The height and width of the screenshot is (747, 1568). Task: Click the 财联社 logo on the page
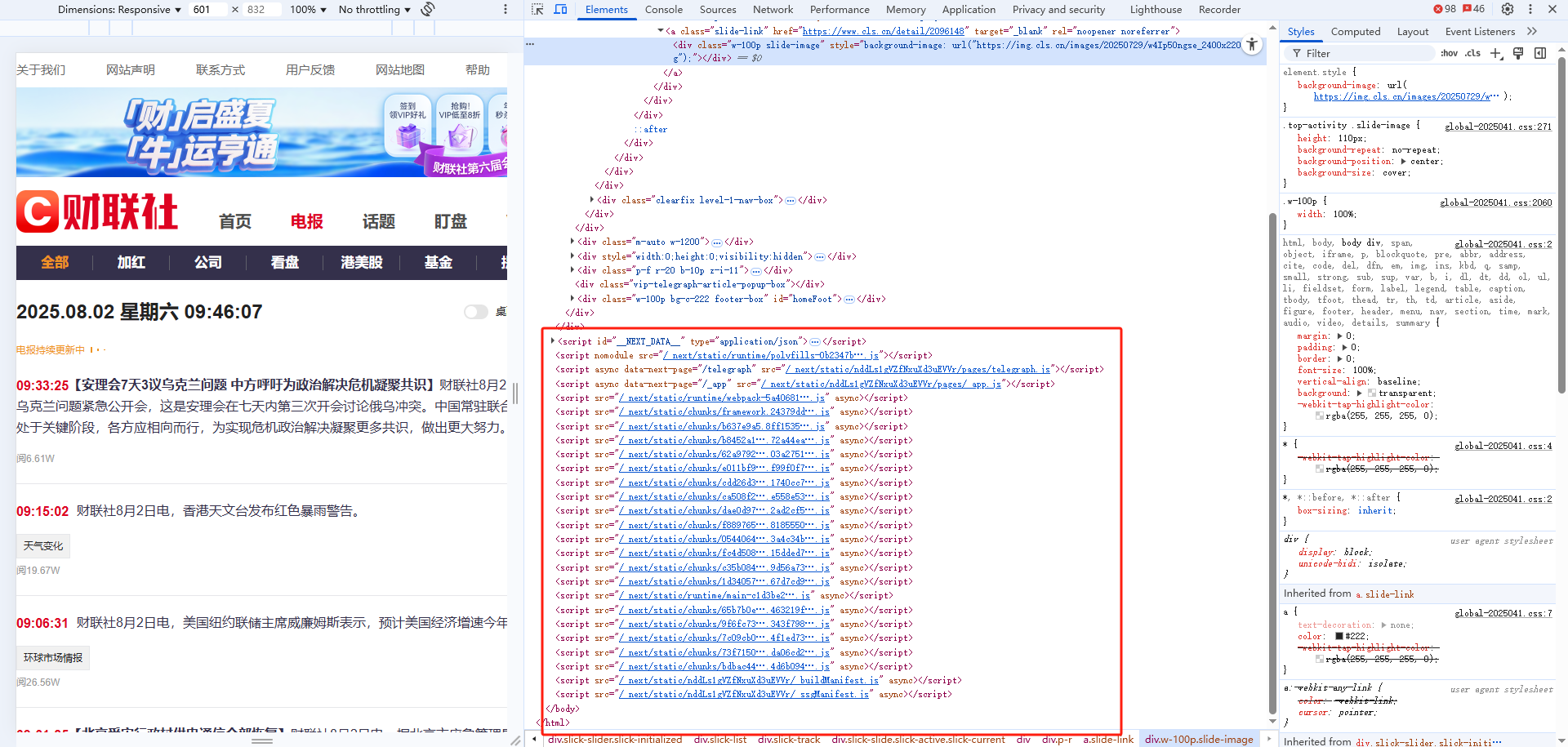pyautogui.click(x=97, y=212)
